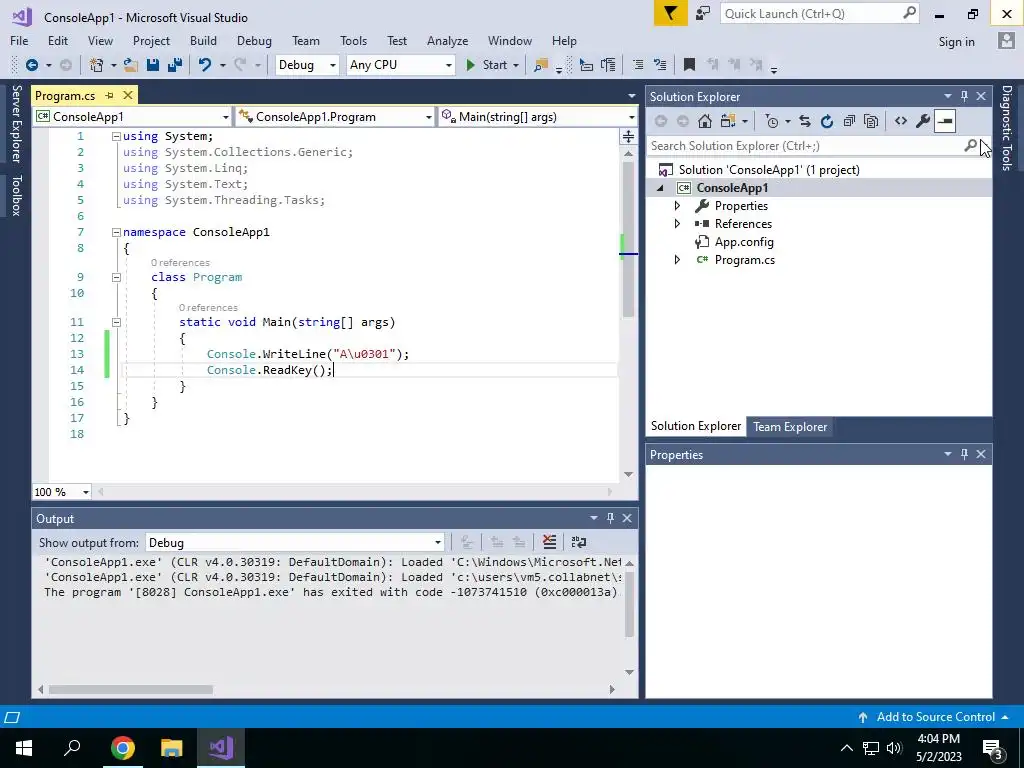
Task: Click the Open File folder icon
Action: coord(131,65)
